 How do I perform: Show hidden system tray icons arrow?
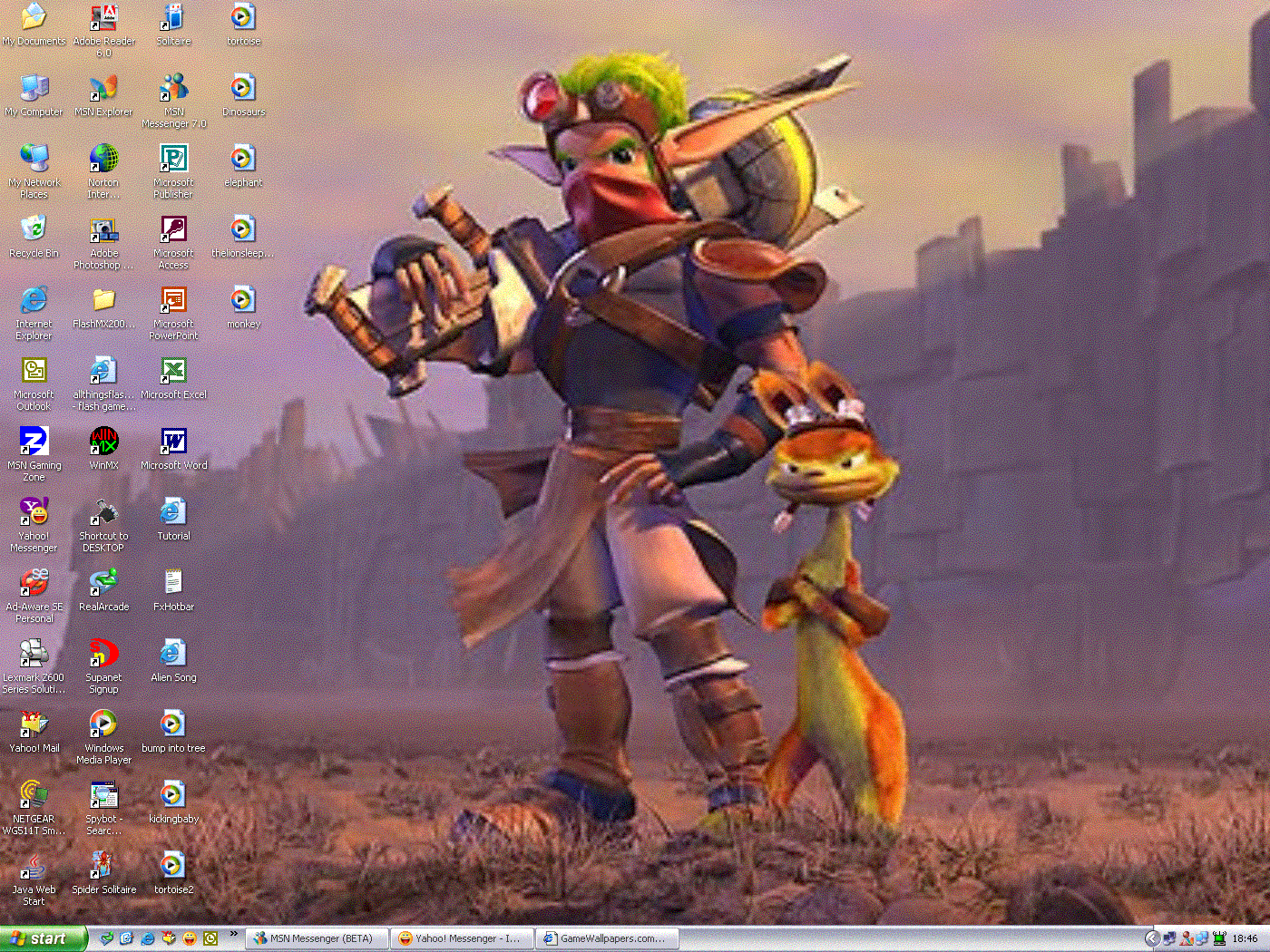click(1152, 938)
